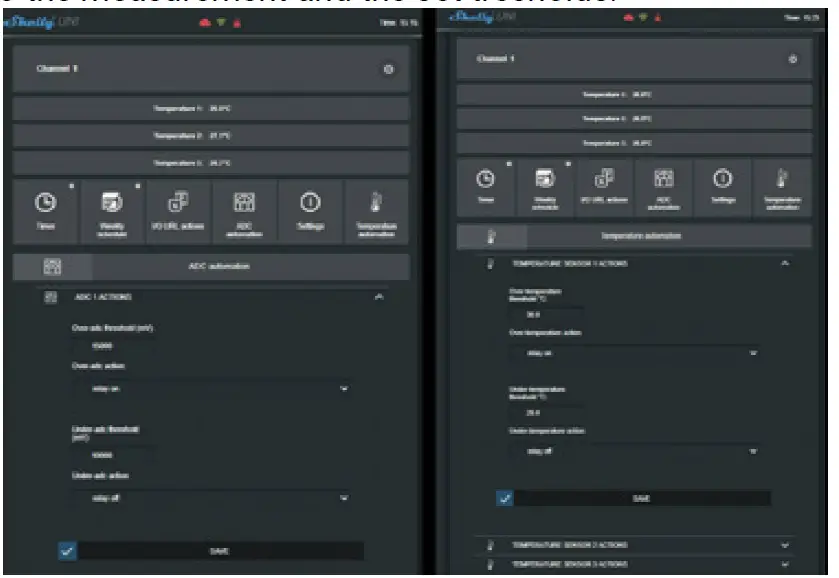
Task: Open Weekly schedule tile on the Temperature page
Action: pos(545,188)
